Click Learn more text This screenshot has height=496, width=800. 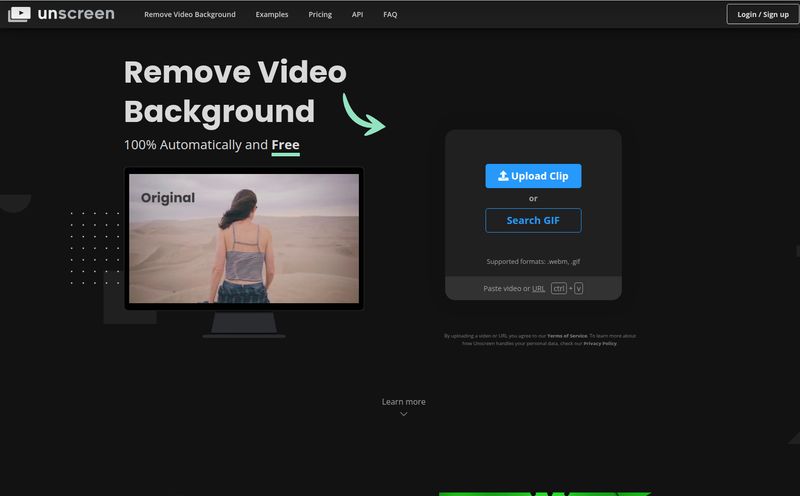404,402
